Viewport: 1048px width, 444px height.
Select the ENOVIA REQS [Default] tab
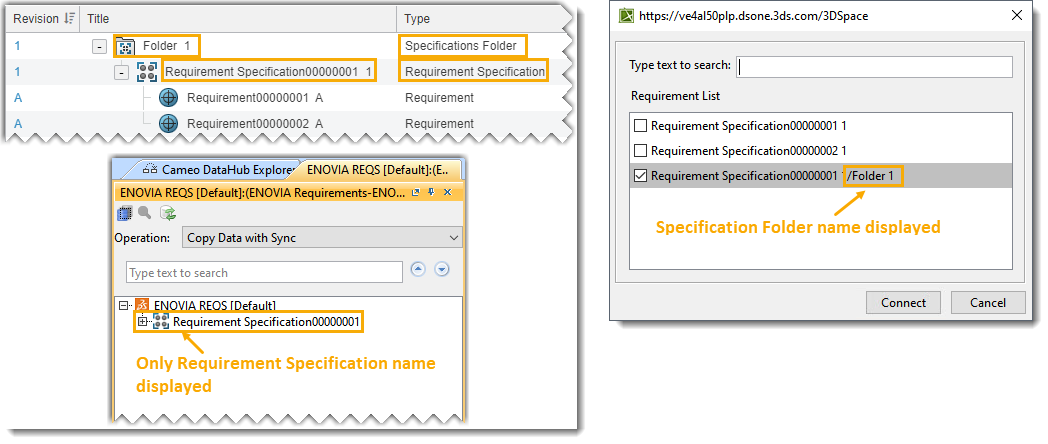pyautogui.click(x=380, y=170)
